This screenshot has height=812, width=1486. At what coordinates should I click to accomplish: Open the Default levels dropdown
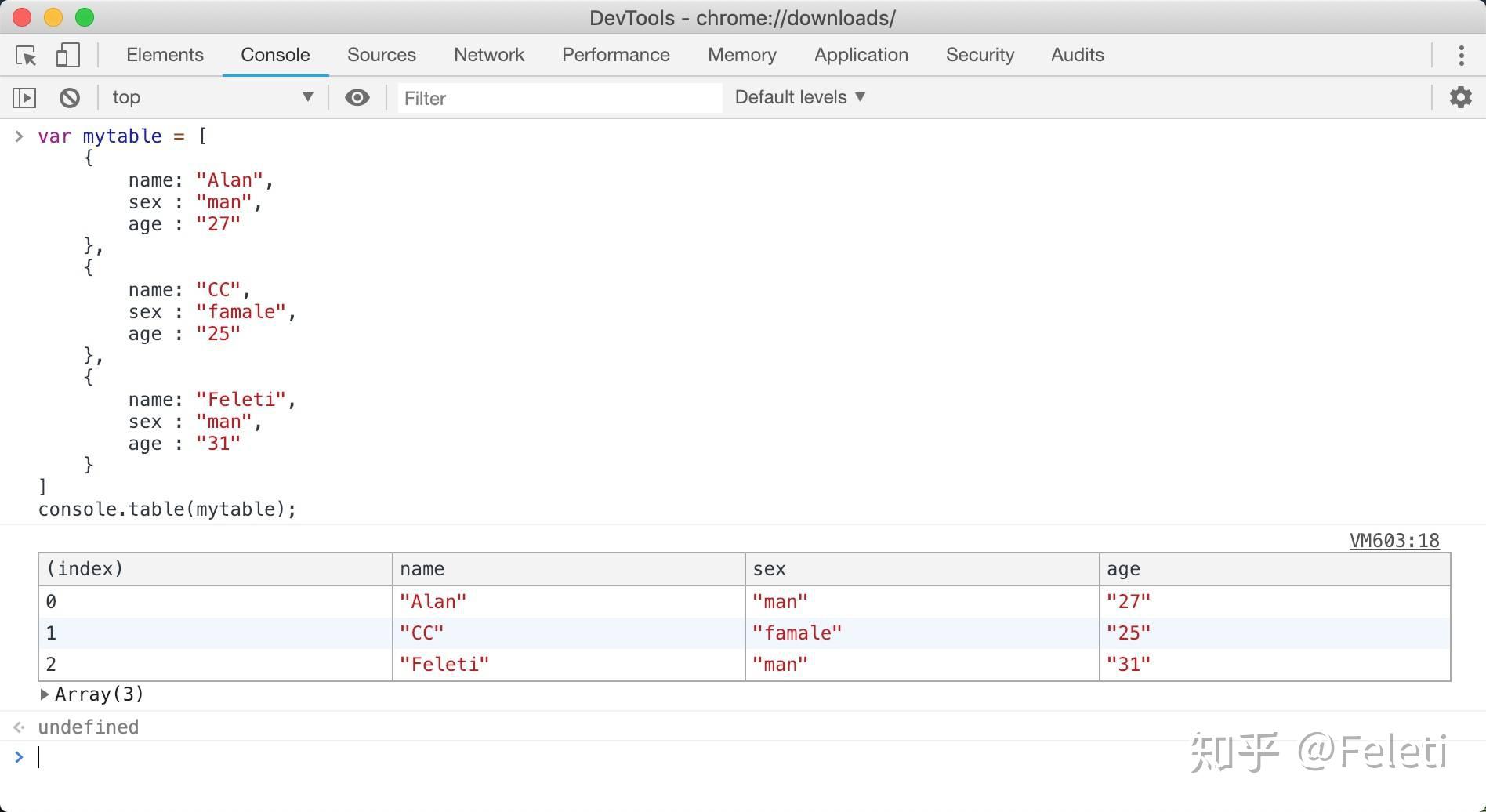pos(799,98)
